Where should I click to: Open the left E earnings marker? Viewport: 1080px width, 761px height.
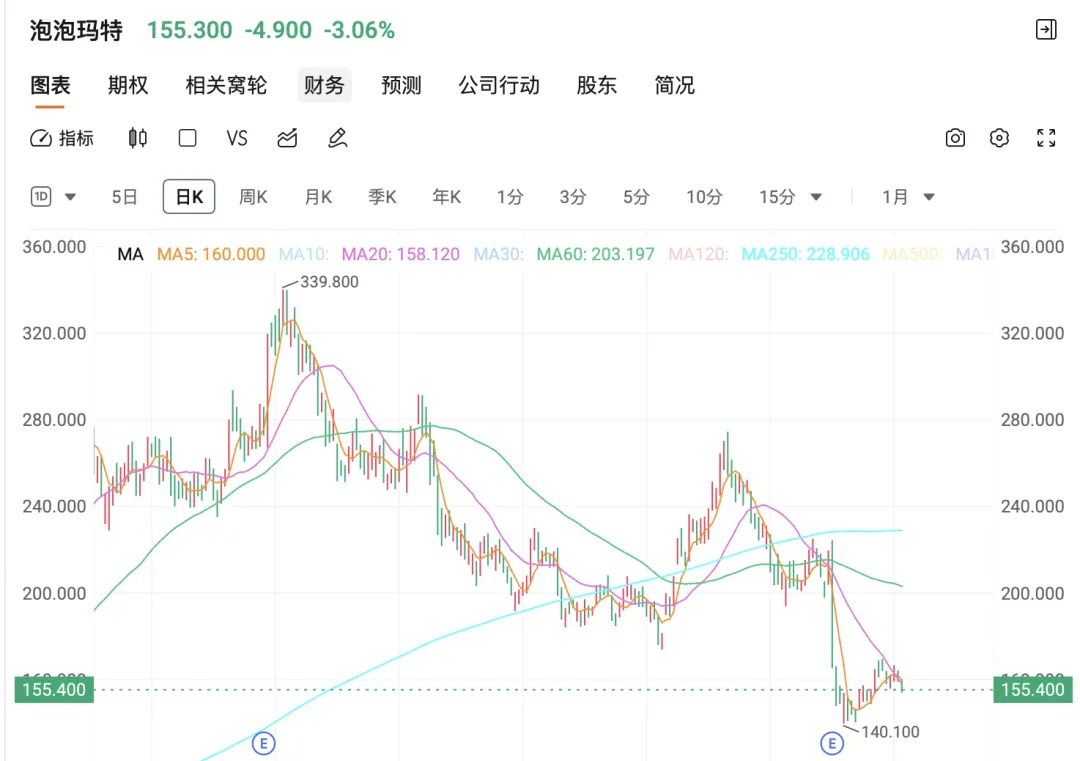(x=264, y=743)
